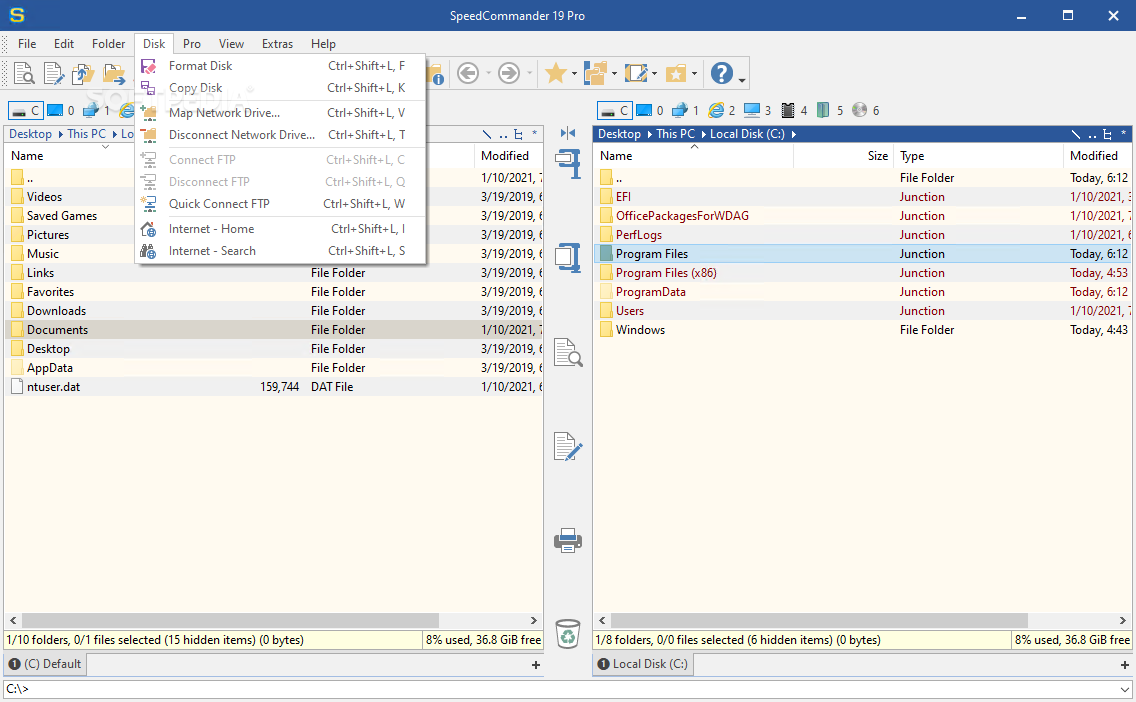
Task: Click the root folder backslash icon in right path bar
Action: [1076, 134]
